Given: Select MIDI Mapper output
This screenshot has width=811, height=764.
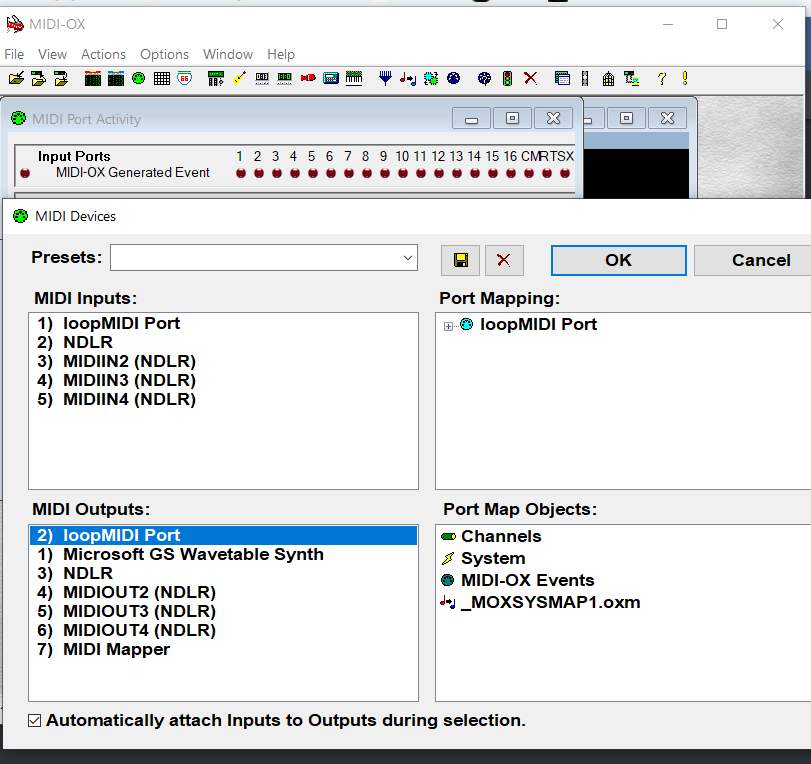Looking at the screenshot, I should click(223, 650).
